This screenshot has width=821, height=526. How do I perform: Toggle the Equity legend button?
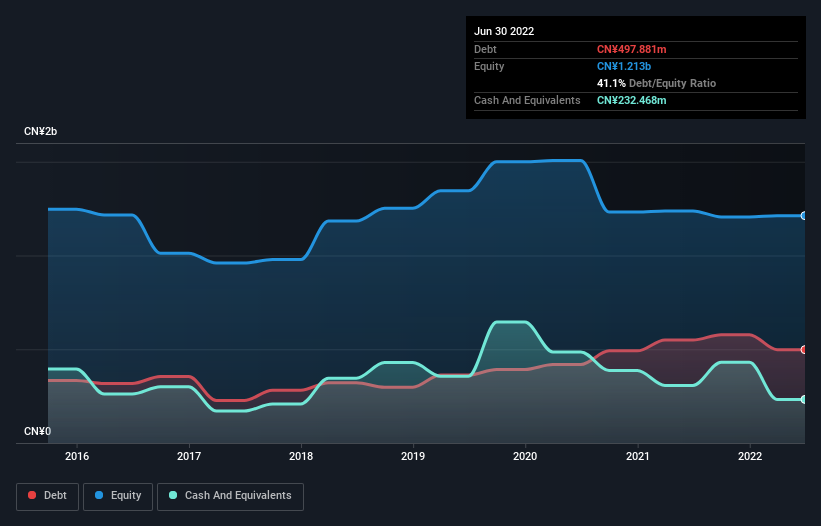118,496
